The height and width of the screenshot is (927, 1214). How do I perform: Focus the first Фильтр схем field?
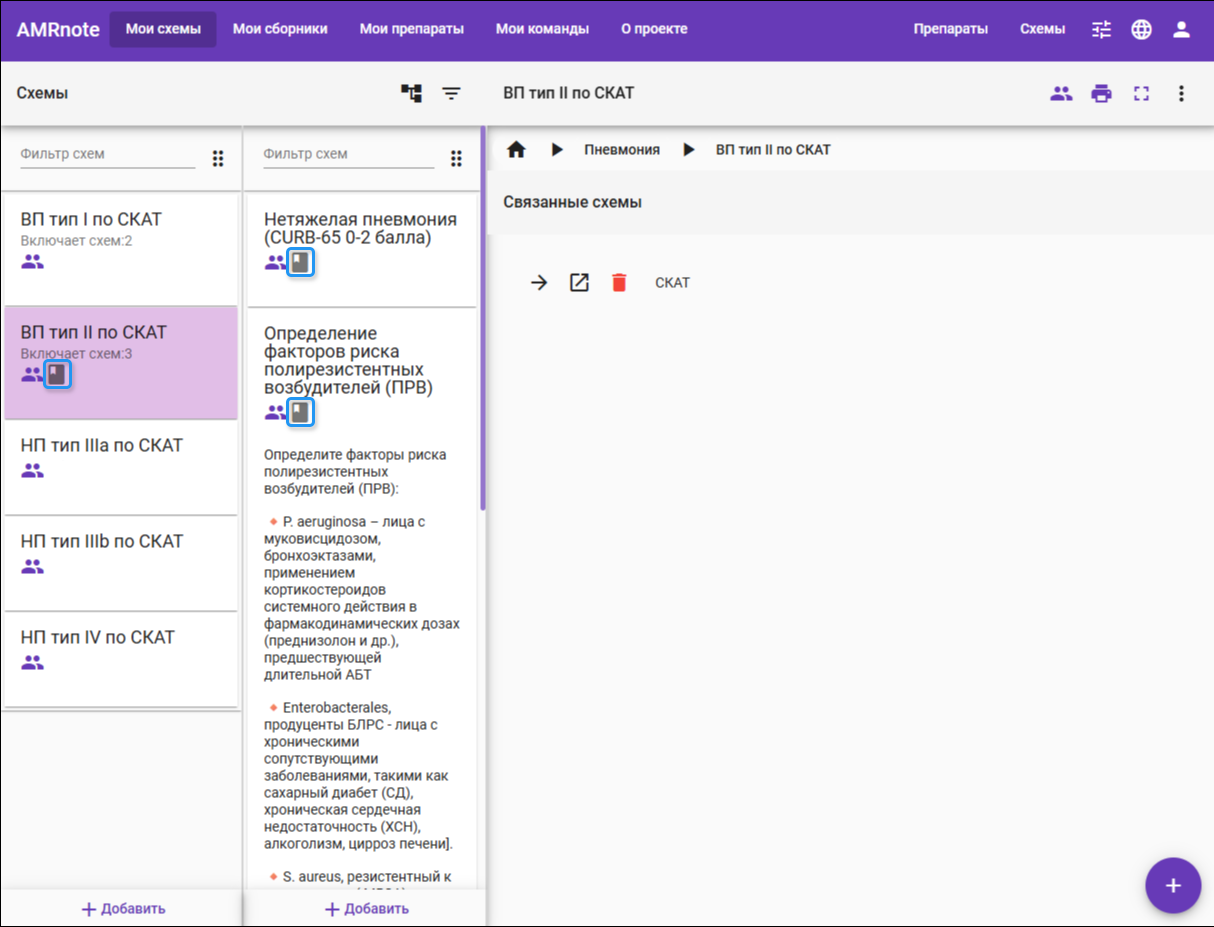tap(108, 155)
